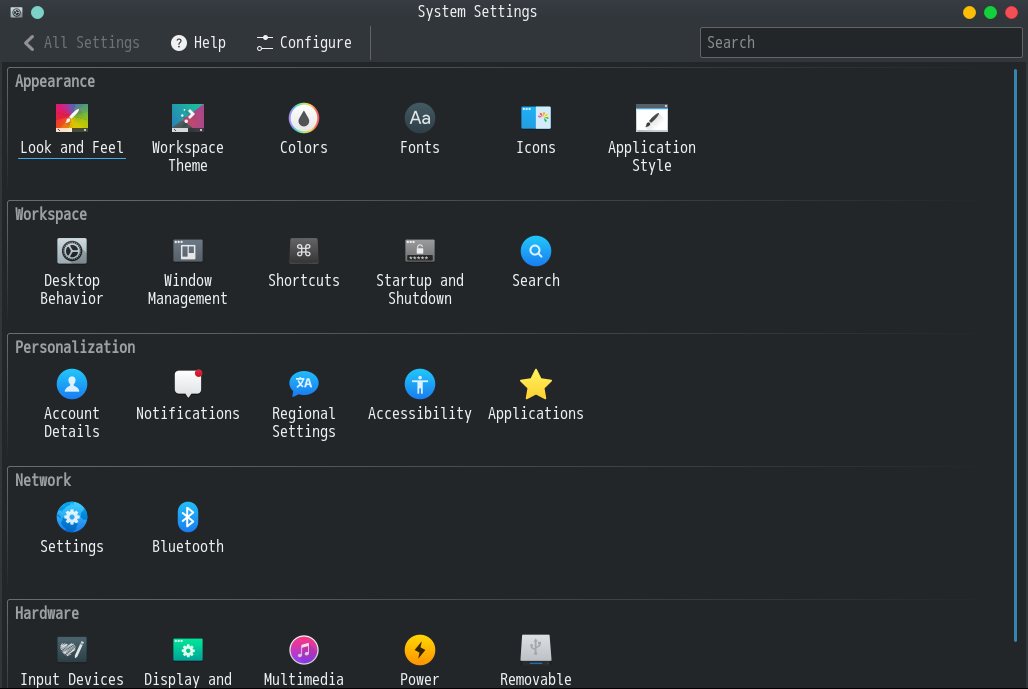Open the Removable storage icon

coord(536,650)
